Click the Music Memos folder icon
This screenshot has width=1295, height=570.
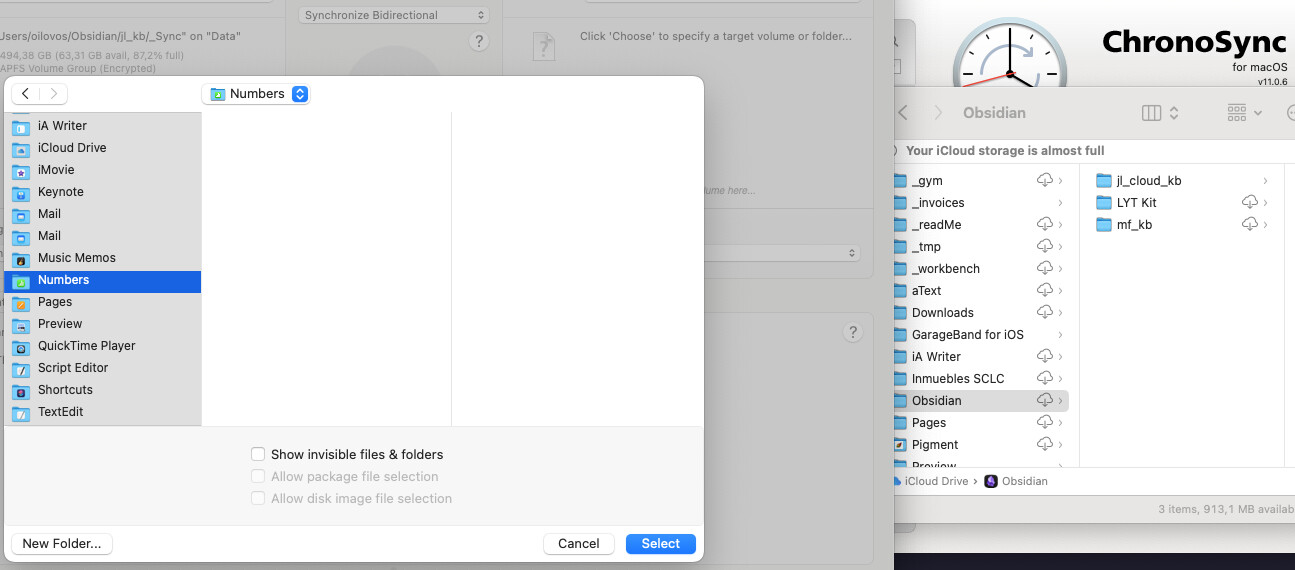21,258
